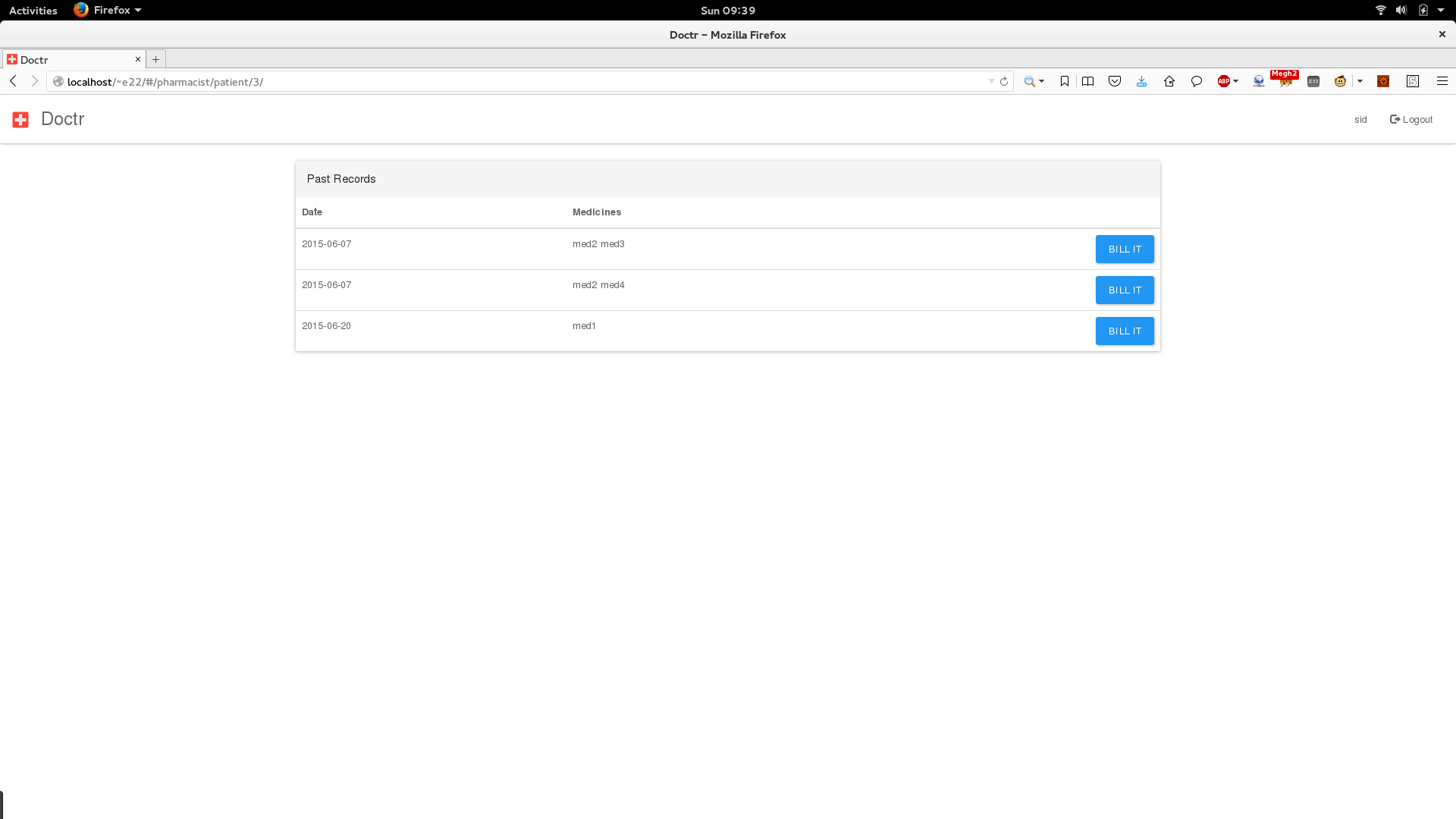Open the bookmarks library book icon
The width and height of the screenshot is (1456, 819).
1087,81
